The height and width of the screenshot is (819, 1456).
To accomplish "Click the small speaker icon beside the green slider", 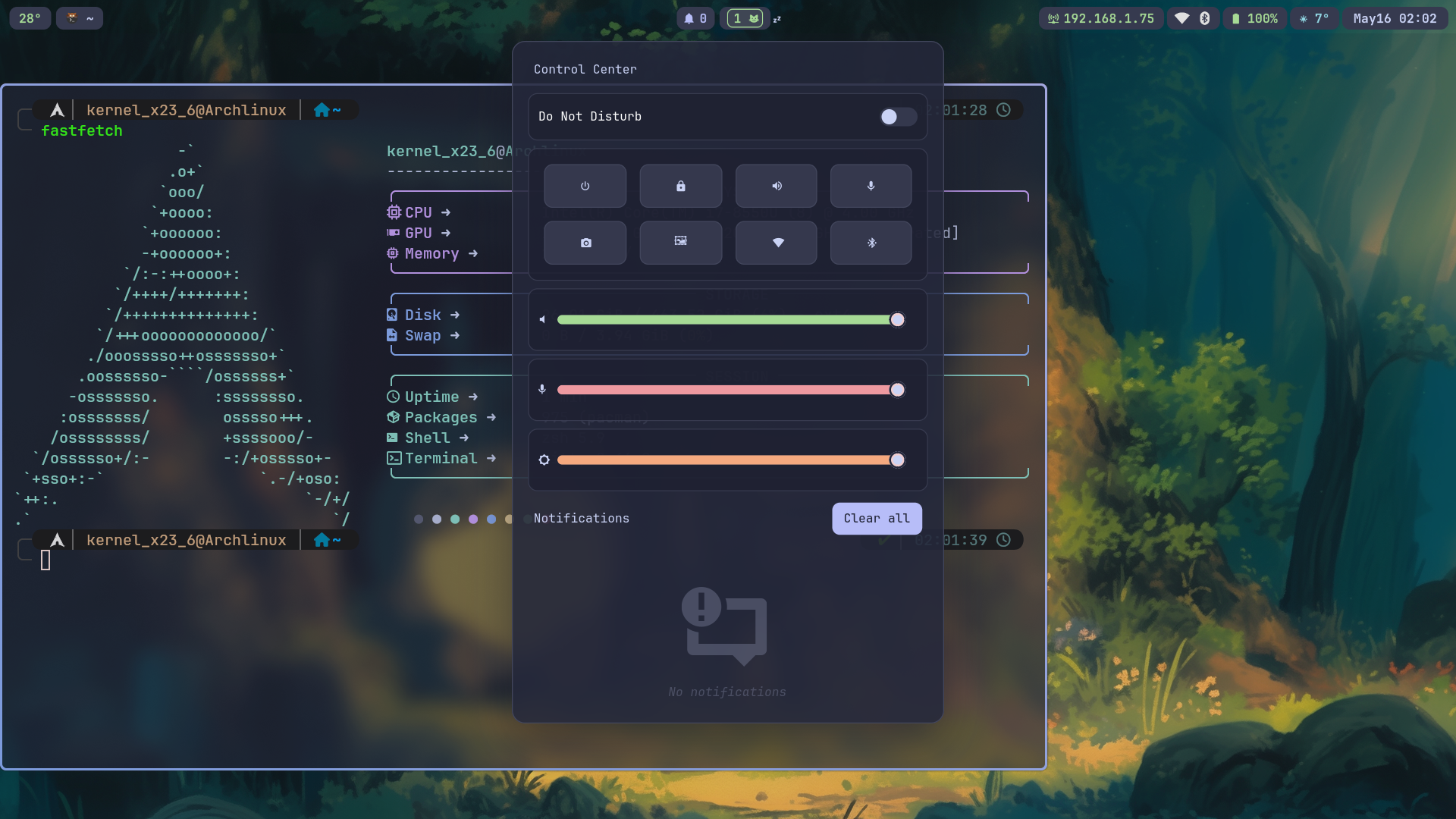I will (x=542, y=320).
